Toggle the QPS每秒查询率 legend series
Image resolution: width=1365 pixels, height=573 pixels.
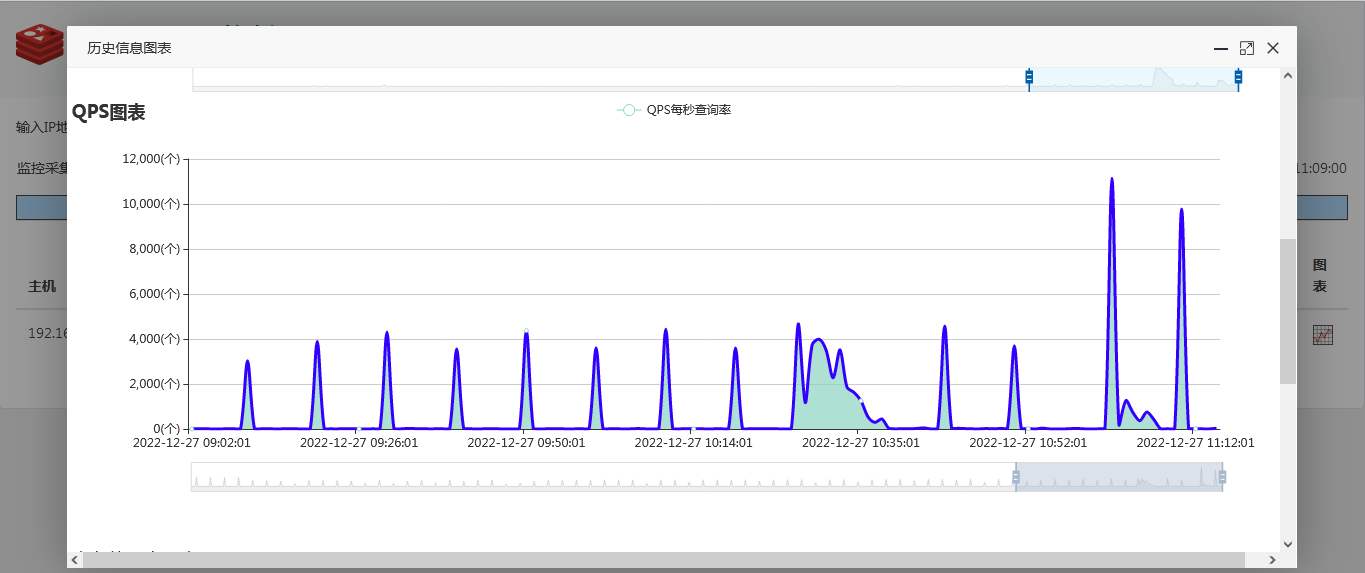674,110
